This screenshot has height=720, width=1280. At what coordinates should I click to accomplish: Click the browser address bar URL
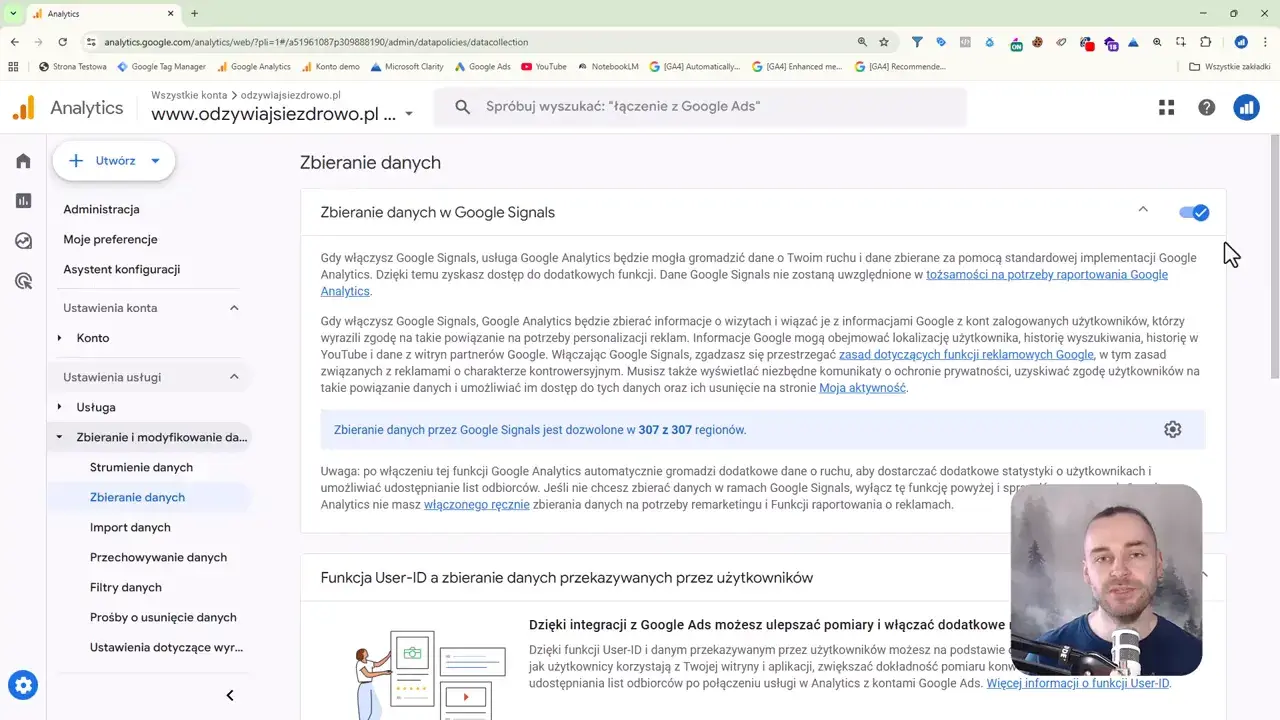point(316,42)
